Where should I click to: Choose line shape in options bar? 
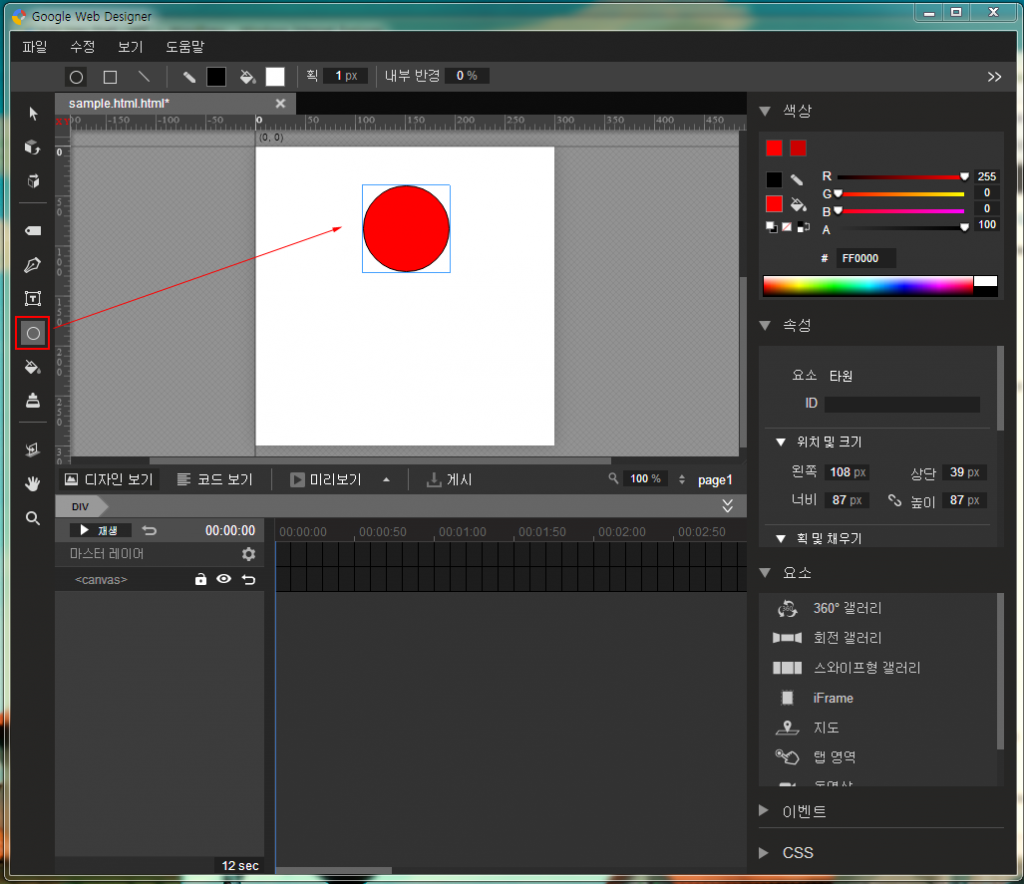click(144, 77)
